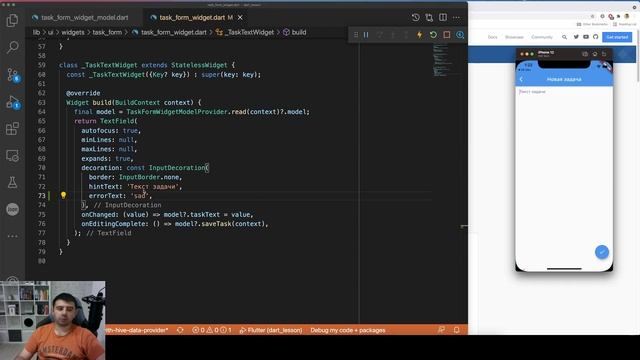Click the browser profile avatar
Screen dimensions: 640x360
(627, 16)
